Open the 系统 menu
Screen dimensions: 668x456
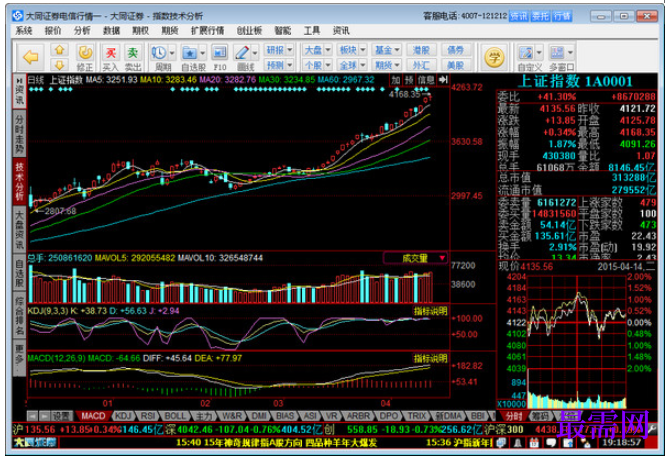pyautogui.click(x=23, y=31)
